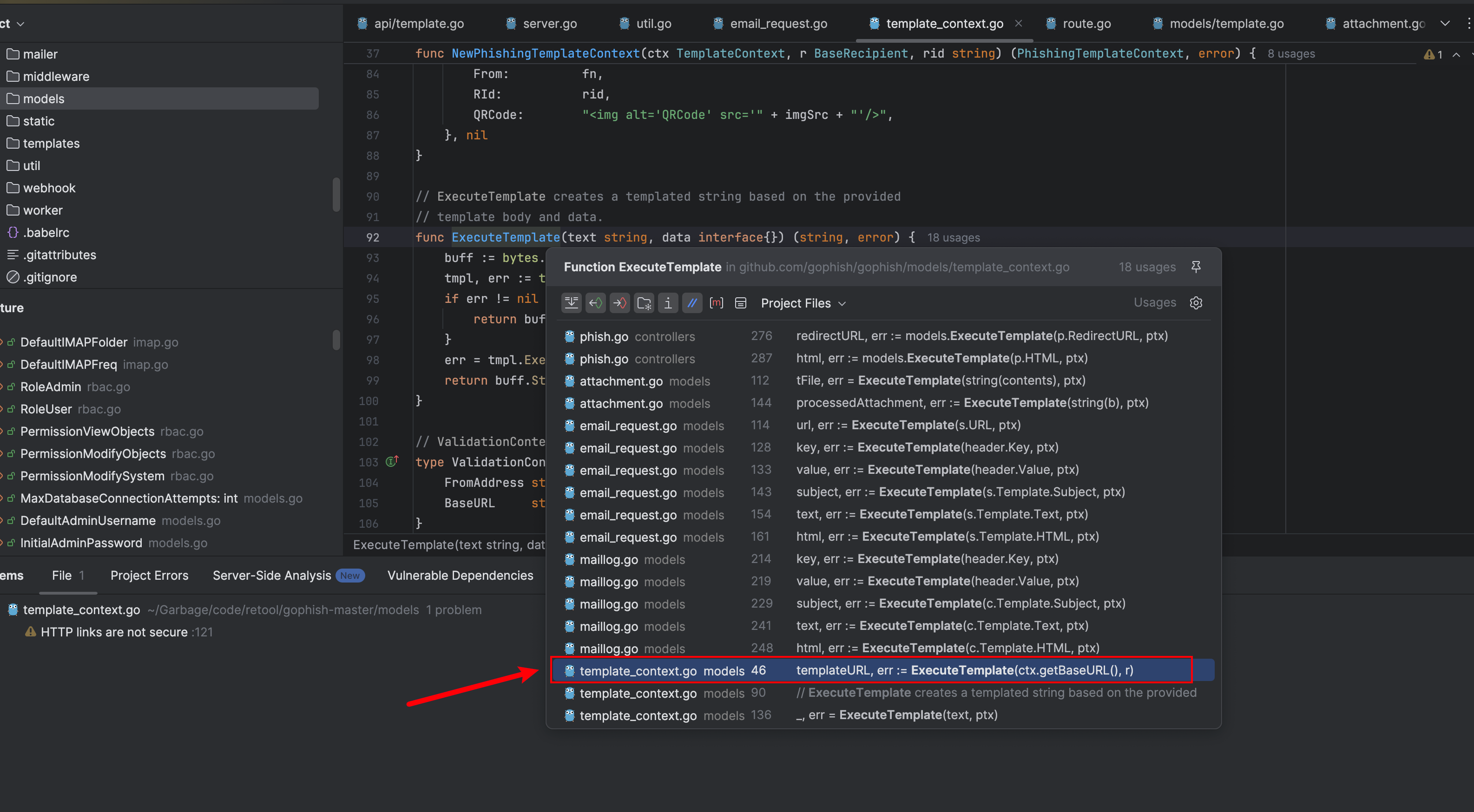Click the .gitignore file icon
1474x812 pixels.
tap(13, 277)
